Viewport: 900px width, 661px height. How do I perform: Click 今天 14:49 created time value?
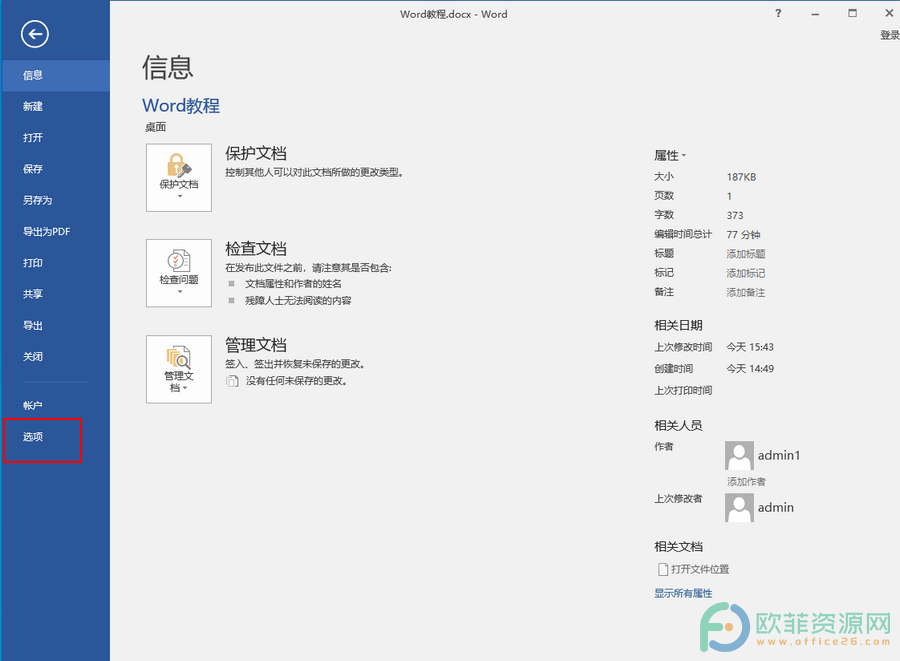tap(750, 369)
